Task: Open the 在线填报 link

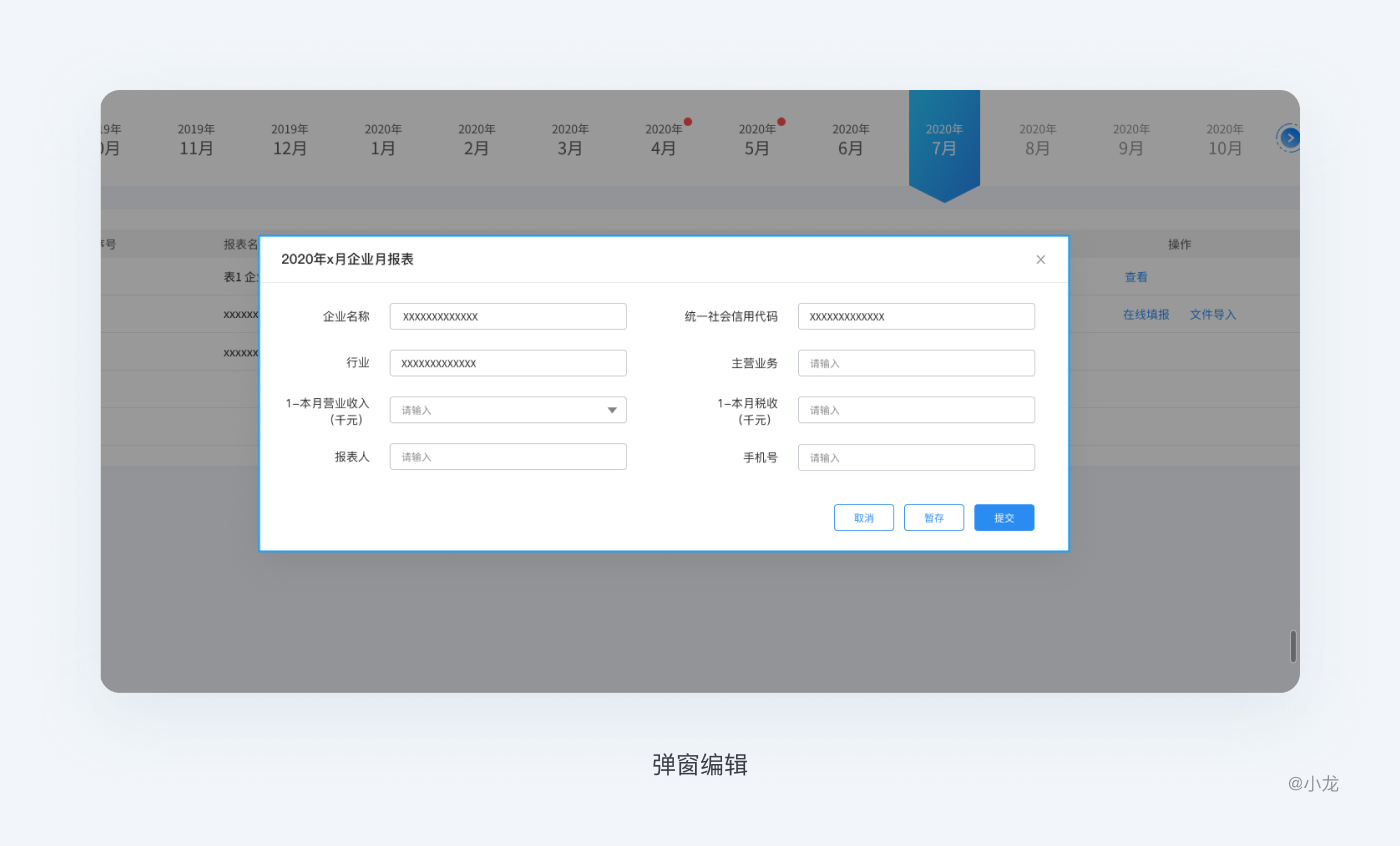Action: pos(1146,314)
